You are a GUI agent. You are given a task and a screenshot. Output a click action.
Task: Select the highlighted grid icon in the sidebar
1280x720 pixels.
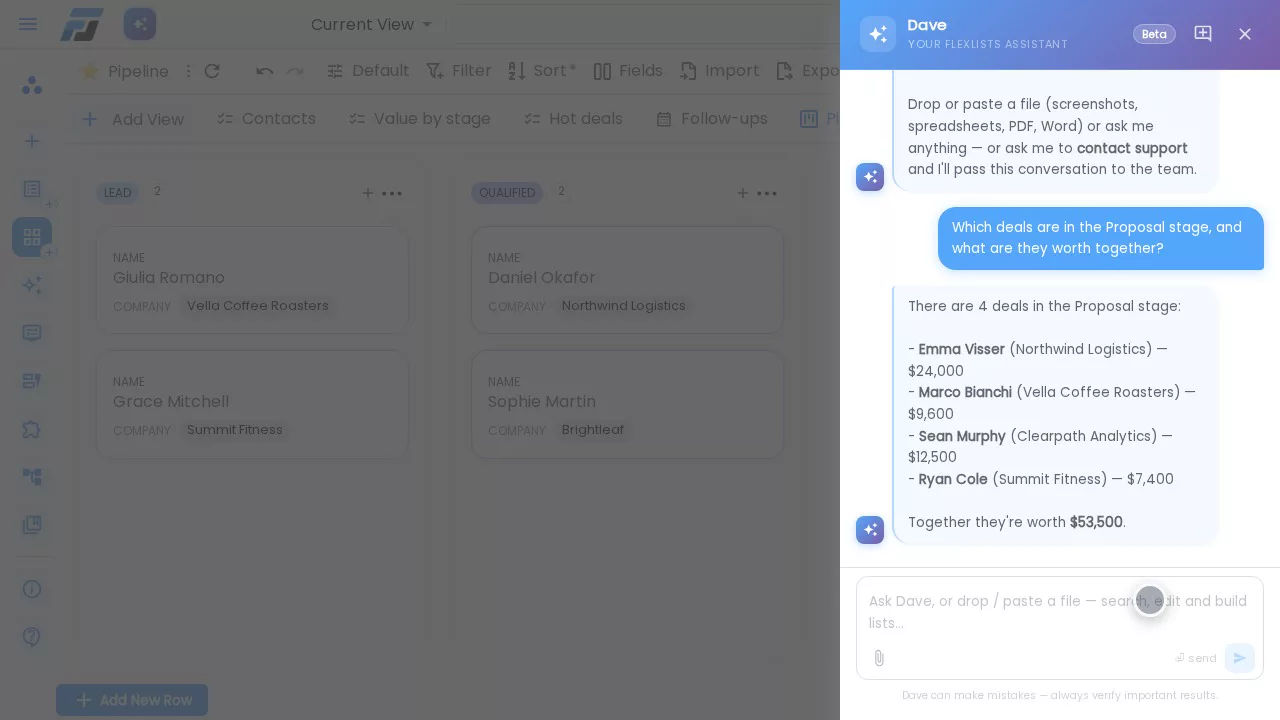[32, 237]
